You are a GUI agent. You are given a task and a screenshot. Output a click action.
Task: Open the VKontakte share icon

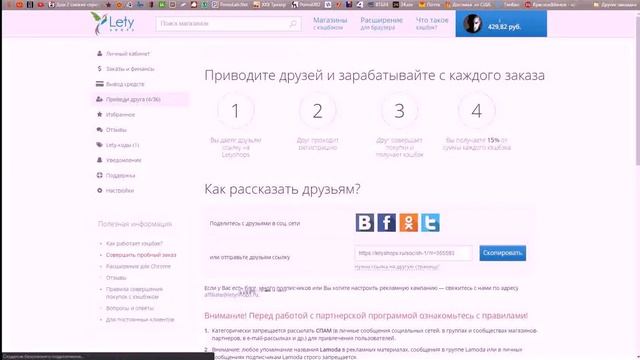(x=364, y=222)
